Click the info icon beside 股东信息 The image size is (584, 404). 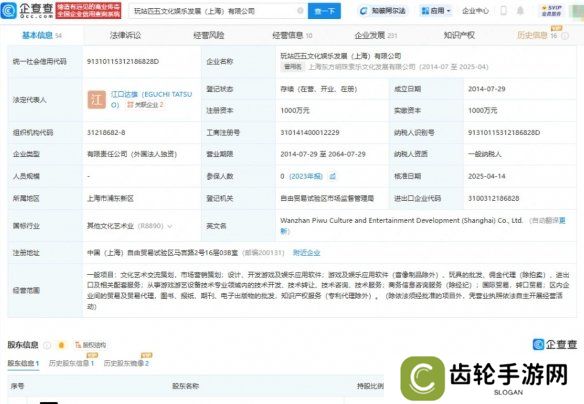[47, 345]
